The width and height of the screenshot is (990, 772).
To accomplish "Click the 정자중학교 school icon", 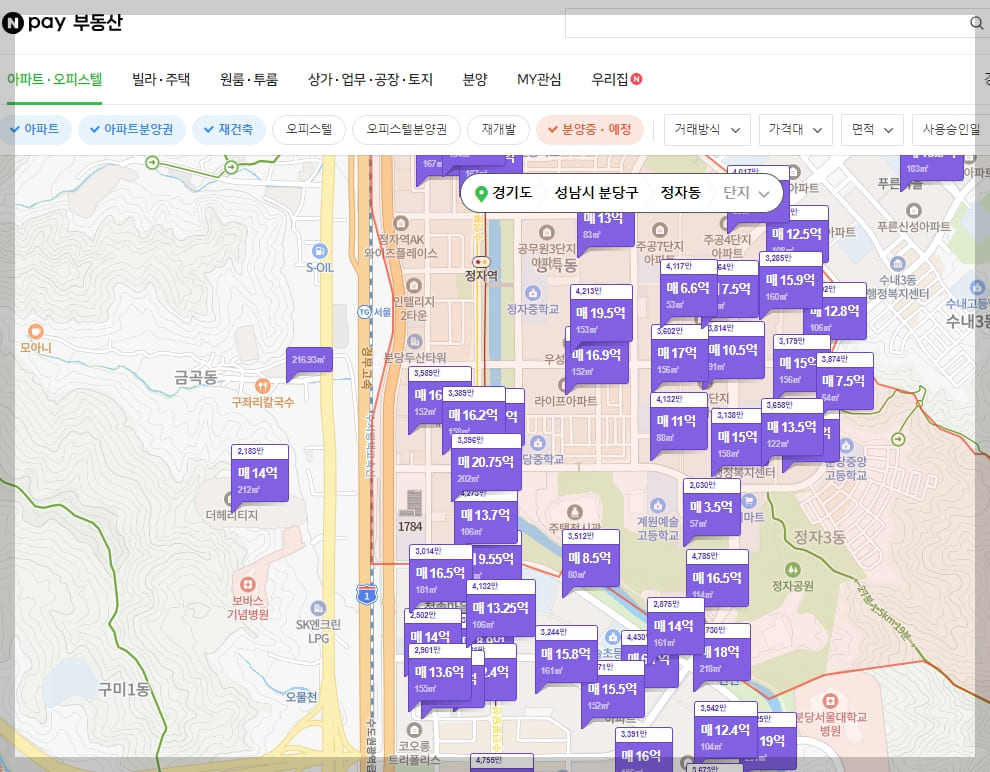I will (533, 293).
